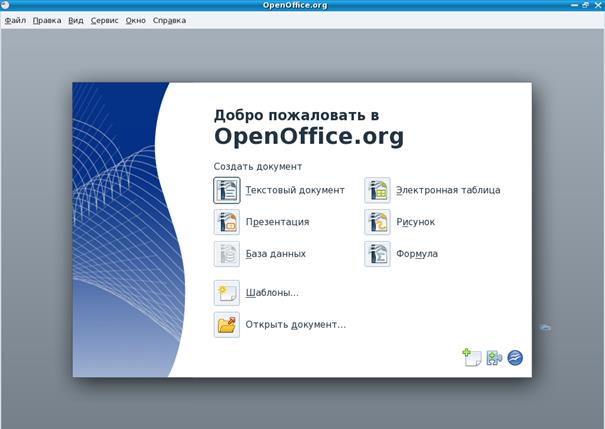605x429 pixels.
Task: Close the OpenOffice.org window
Action: tap(598, 5)
